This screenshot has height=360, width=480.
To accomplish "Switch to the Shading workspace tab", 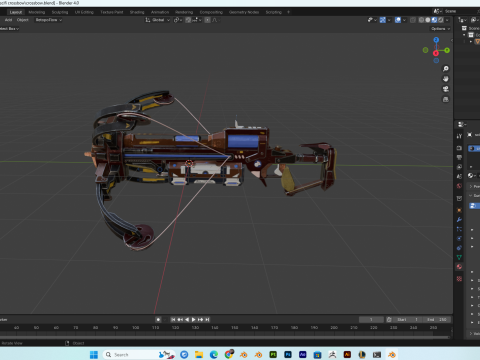I will point(137,12).
